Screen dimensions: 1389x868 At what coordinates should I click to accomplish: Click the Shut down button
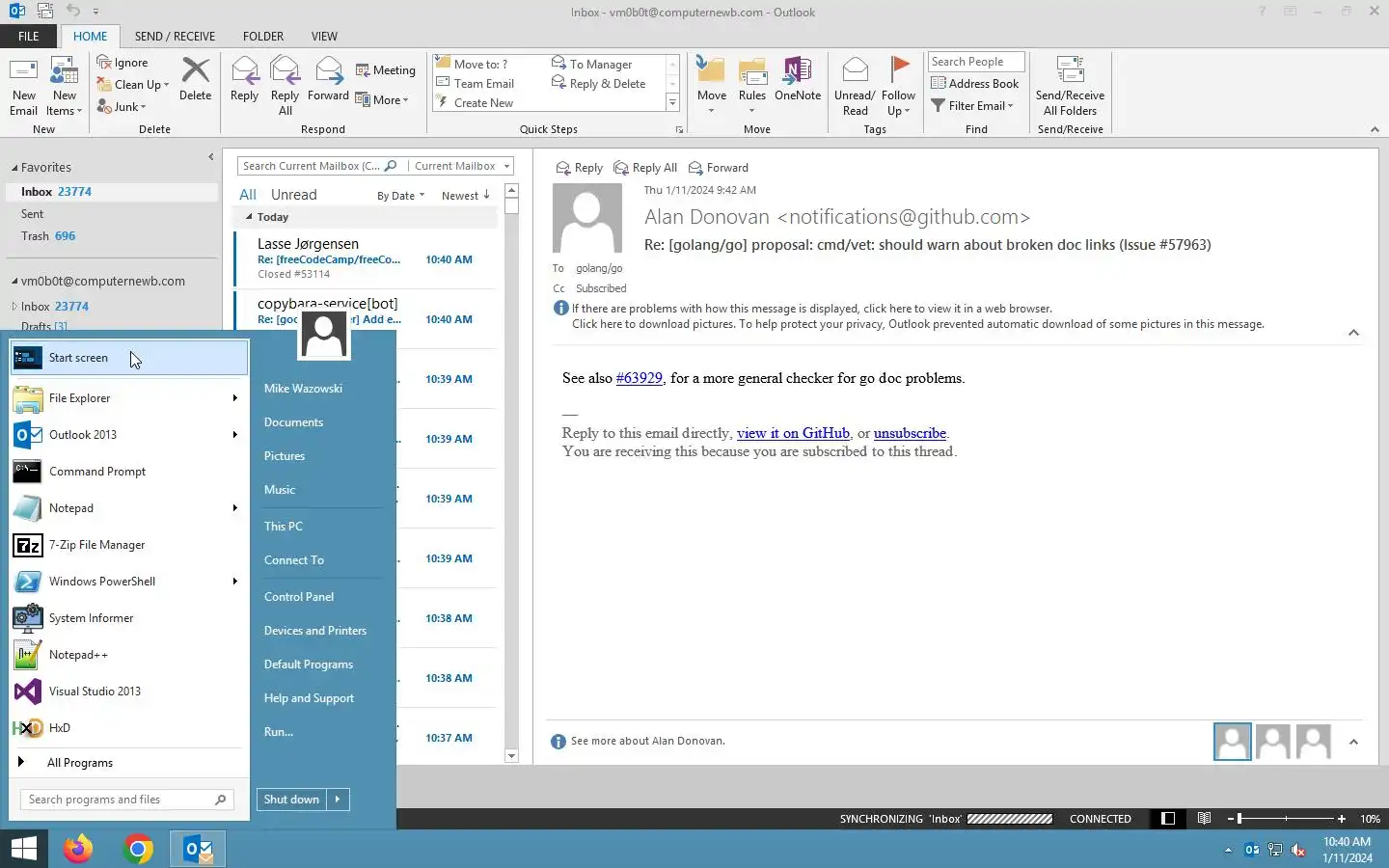tap(291, 800)
